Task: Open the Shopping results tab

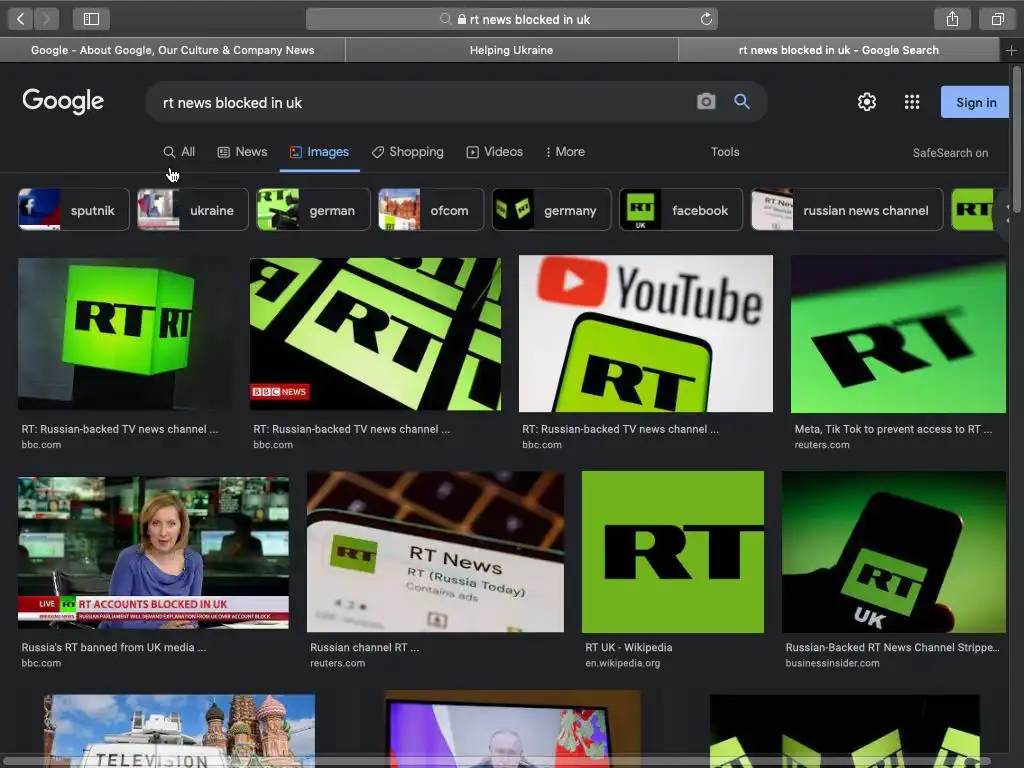Action: coord(408,152)
